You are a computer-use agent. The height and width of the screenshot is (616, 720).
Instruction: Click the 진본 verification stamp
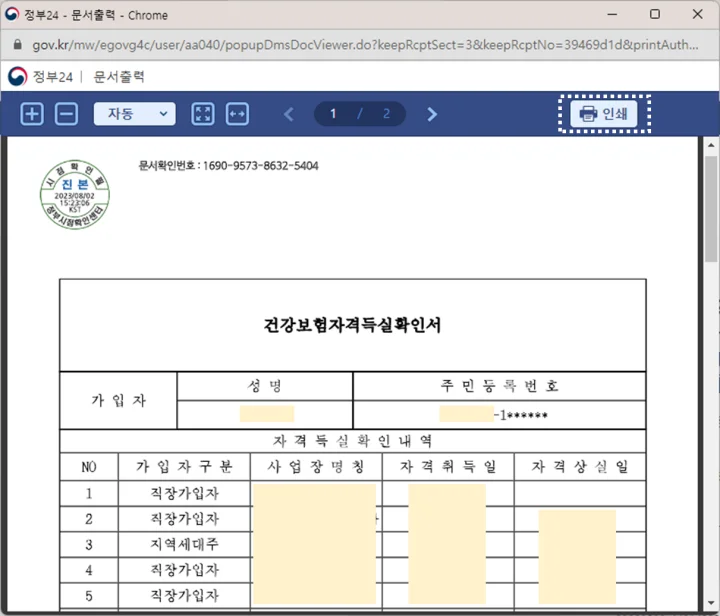[x=75, y=195]
